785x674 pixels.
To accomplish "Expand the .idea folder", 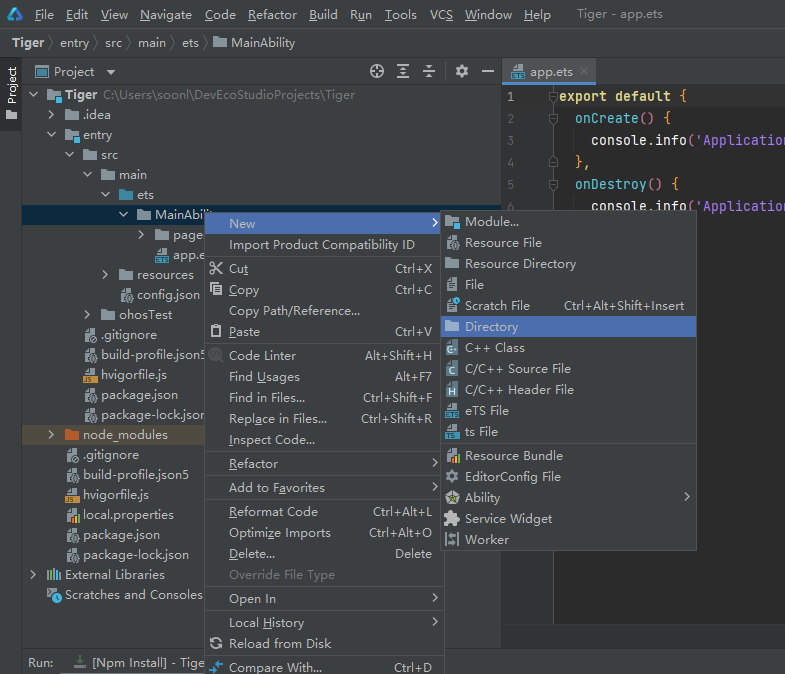I will [51, 115].
